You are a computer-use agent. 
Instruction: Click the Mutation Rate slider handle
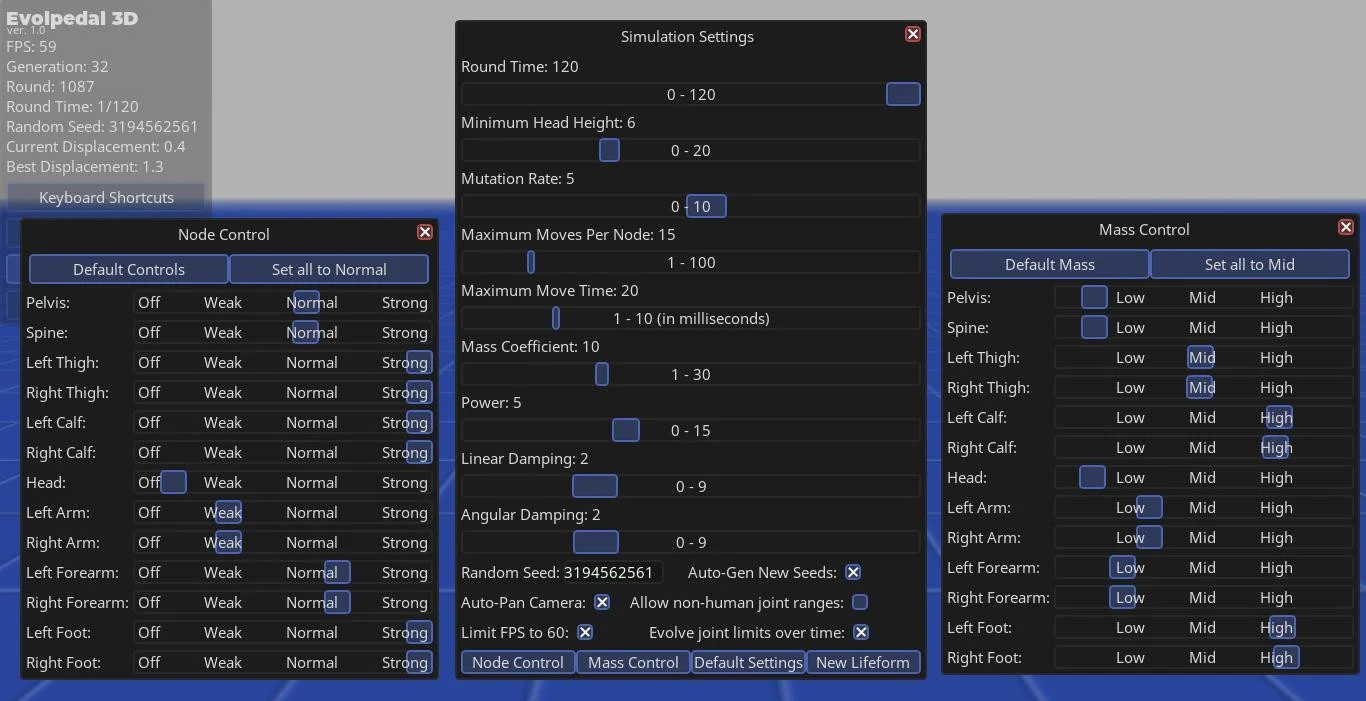pyautogui.click(x=706, y=206)
